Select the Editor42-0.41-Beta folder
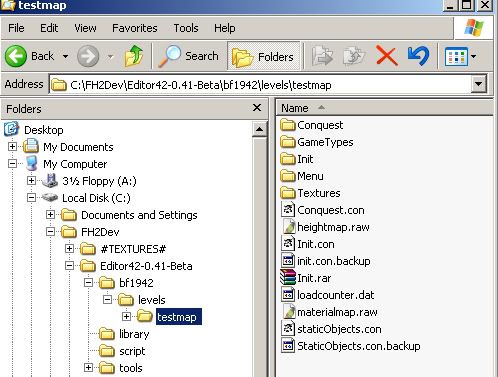The image size is (498, 377). 146,266
